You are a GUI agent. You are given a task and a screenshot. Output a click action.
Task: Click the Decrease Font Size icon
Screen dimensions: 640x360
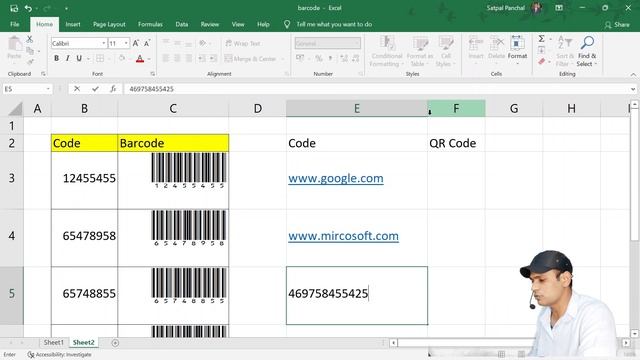click(x=147, y=43)
